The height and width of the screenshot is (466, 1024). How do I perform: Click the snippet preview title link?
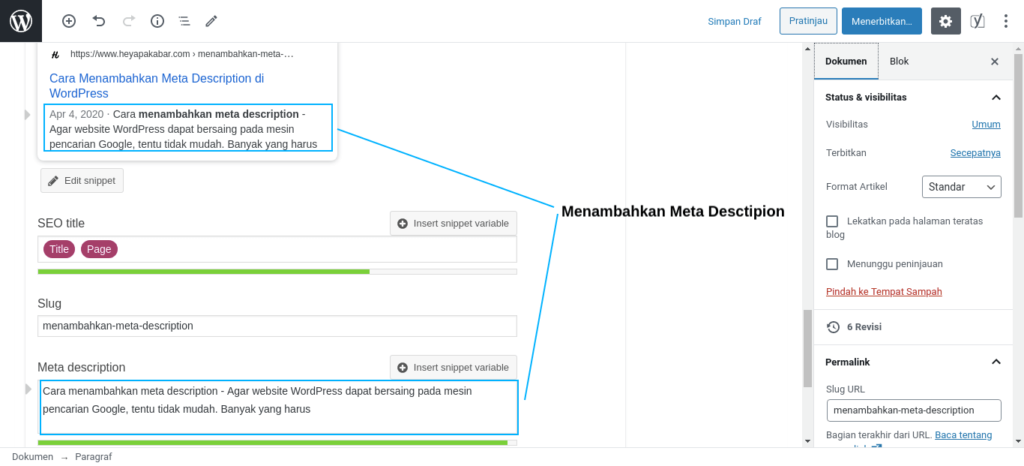click(157, 85)
